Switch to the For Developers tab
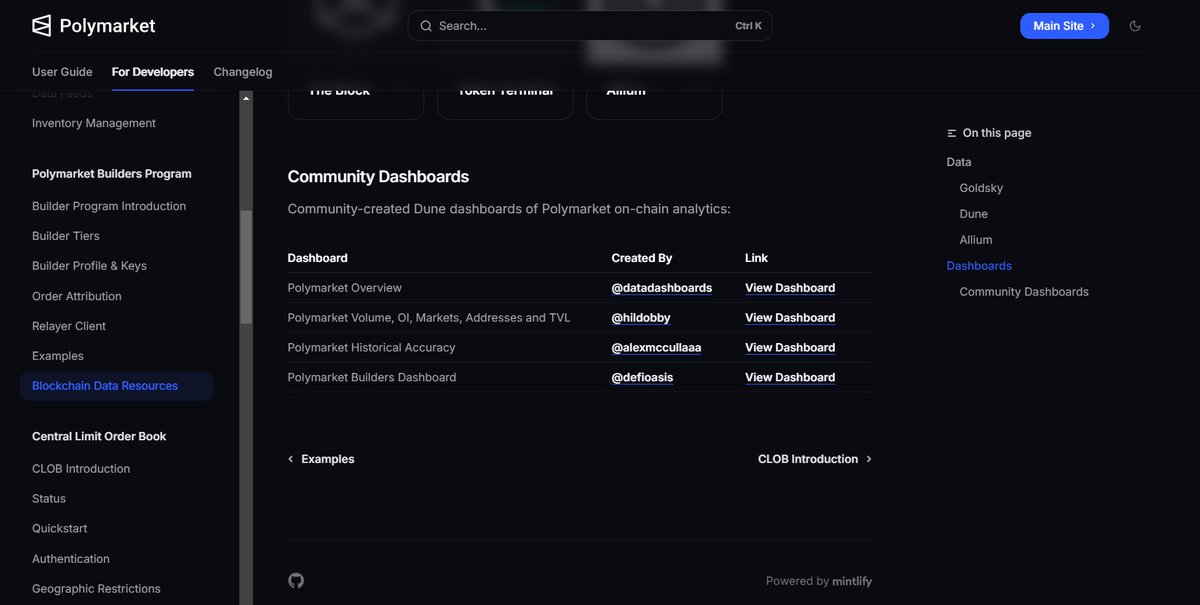This screenshot has height=605, width=1200. (x=152, y=71)
